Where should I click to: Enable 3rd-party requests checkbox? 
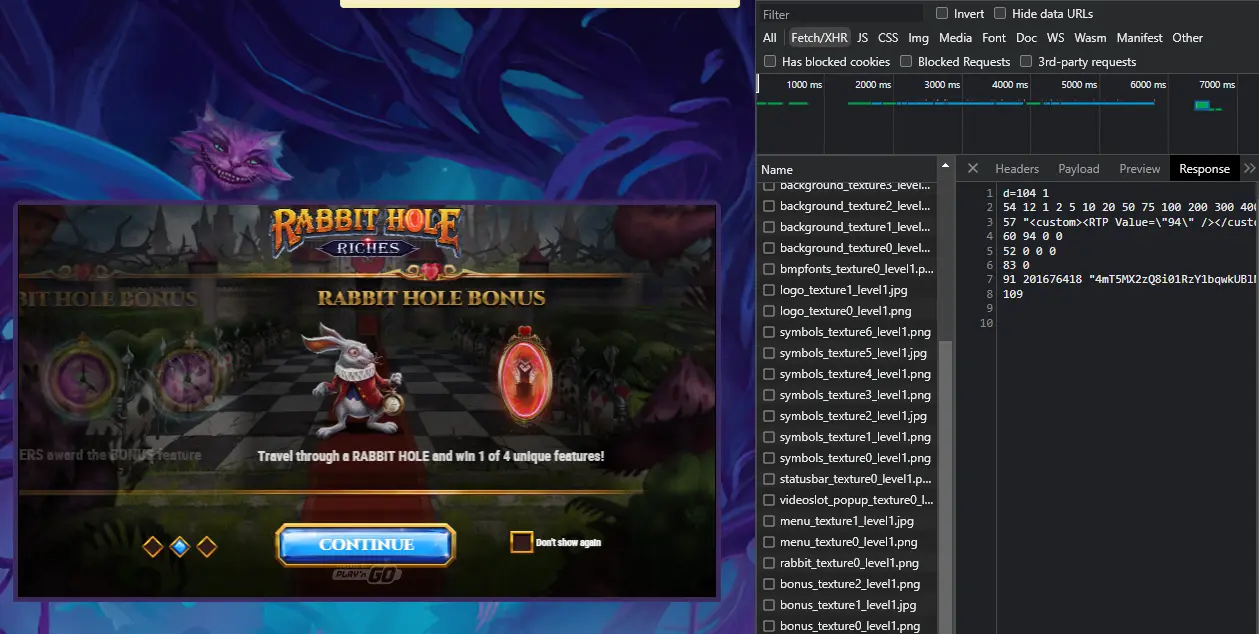(x=1026, y=61)
